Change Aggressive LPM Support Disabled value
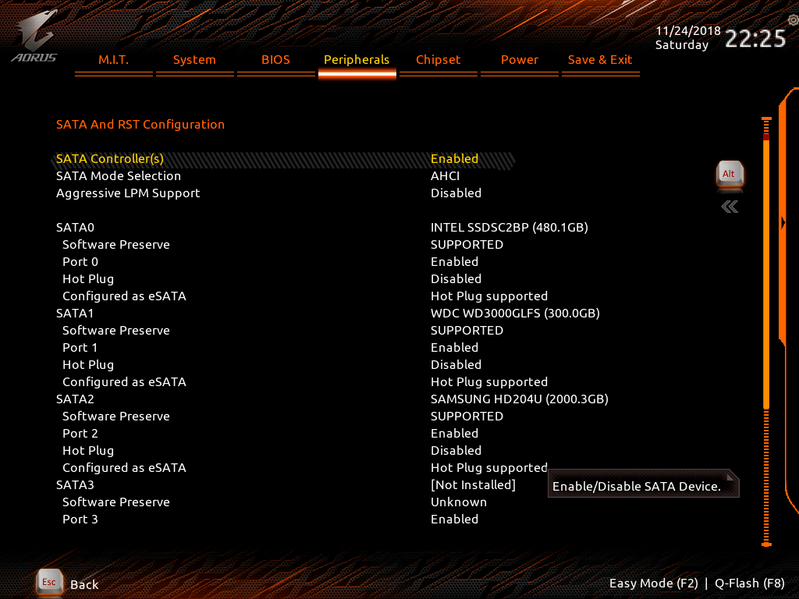Viewport: 799px width, 599px height. (456, 193)
